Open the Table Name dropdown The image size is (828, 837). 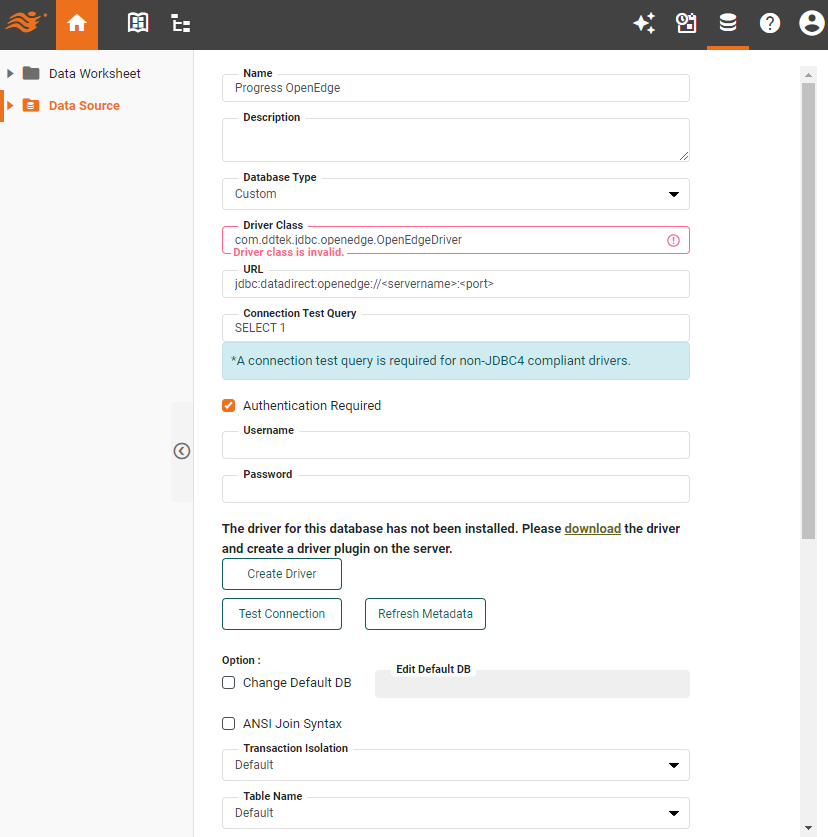(674, 813)
